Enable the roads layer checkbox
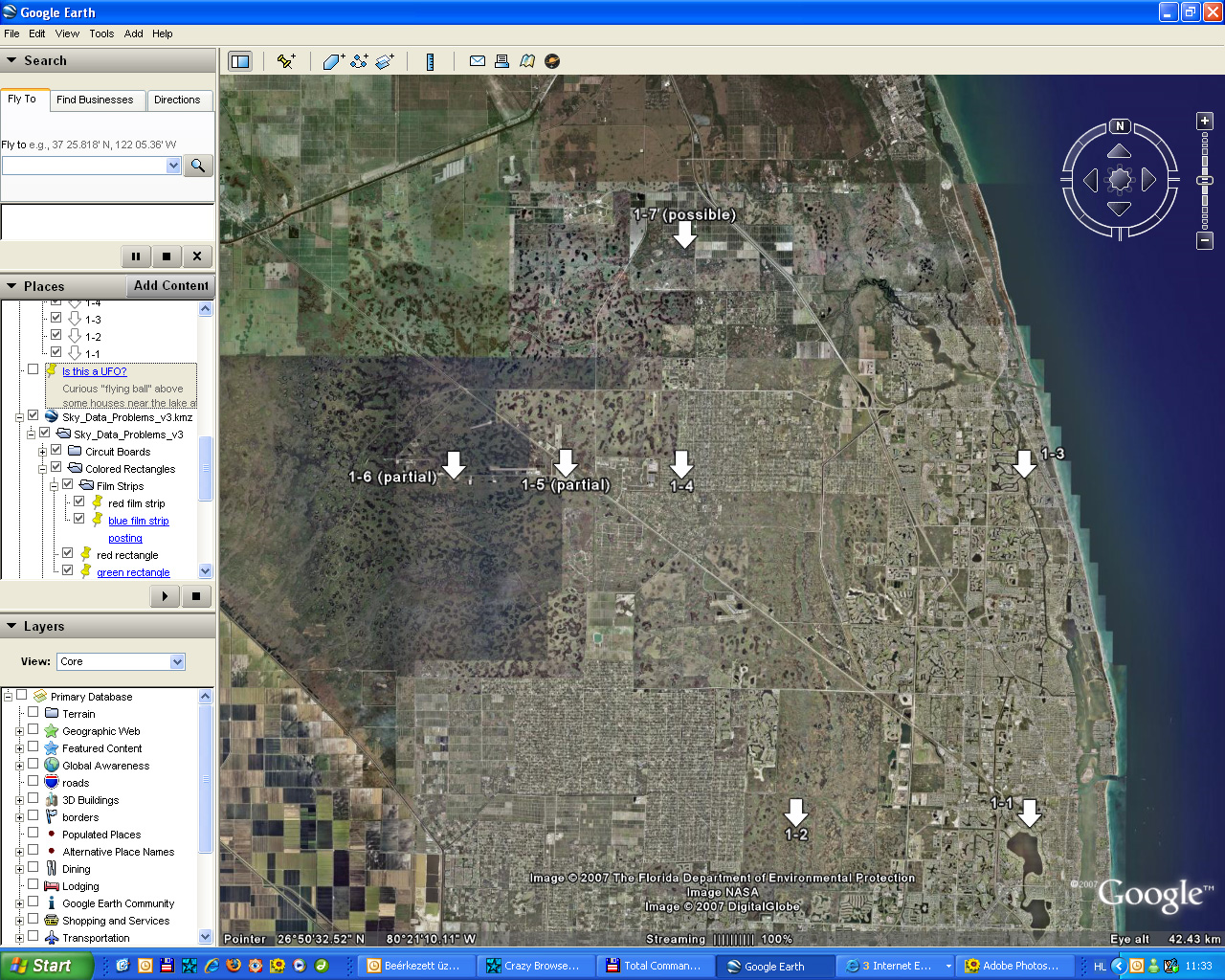This screenshot has width=1225, height=980. [33, 781]
